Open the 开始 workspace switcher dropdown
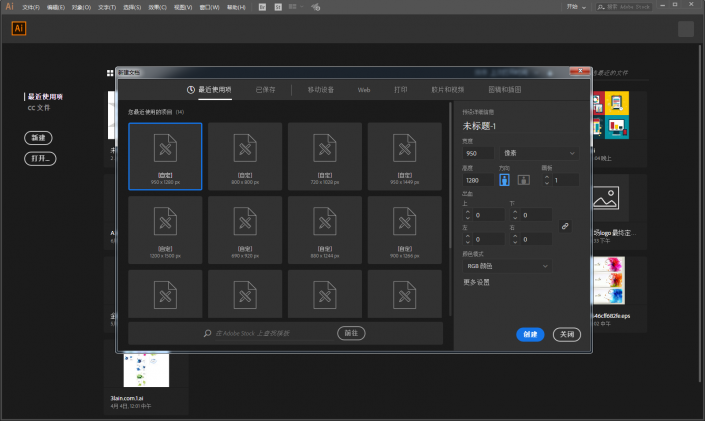Viewport: 705px width, 421px height. pos(576,7)
